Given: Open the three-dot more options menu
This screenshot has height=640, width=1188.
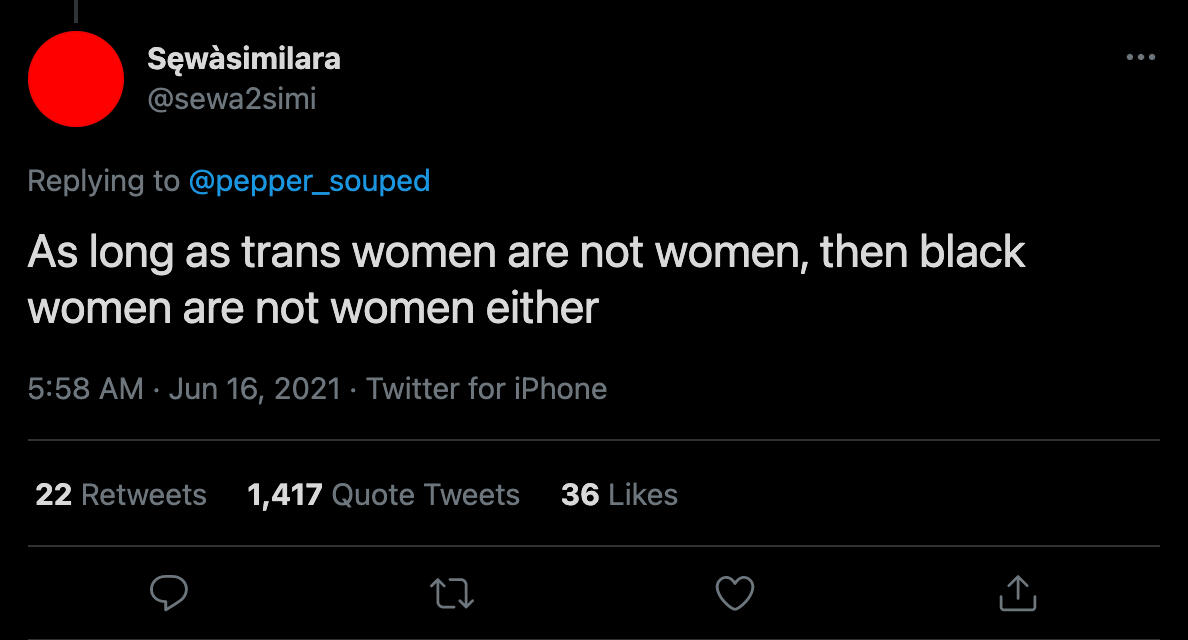Looking at the screenshot, I should 1140,58.
